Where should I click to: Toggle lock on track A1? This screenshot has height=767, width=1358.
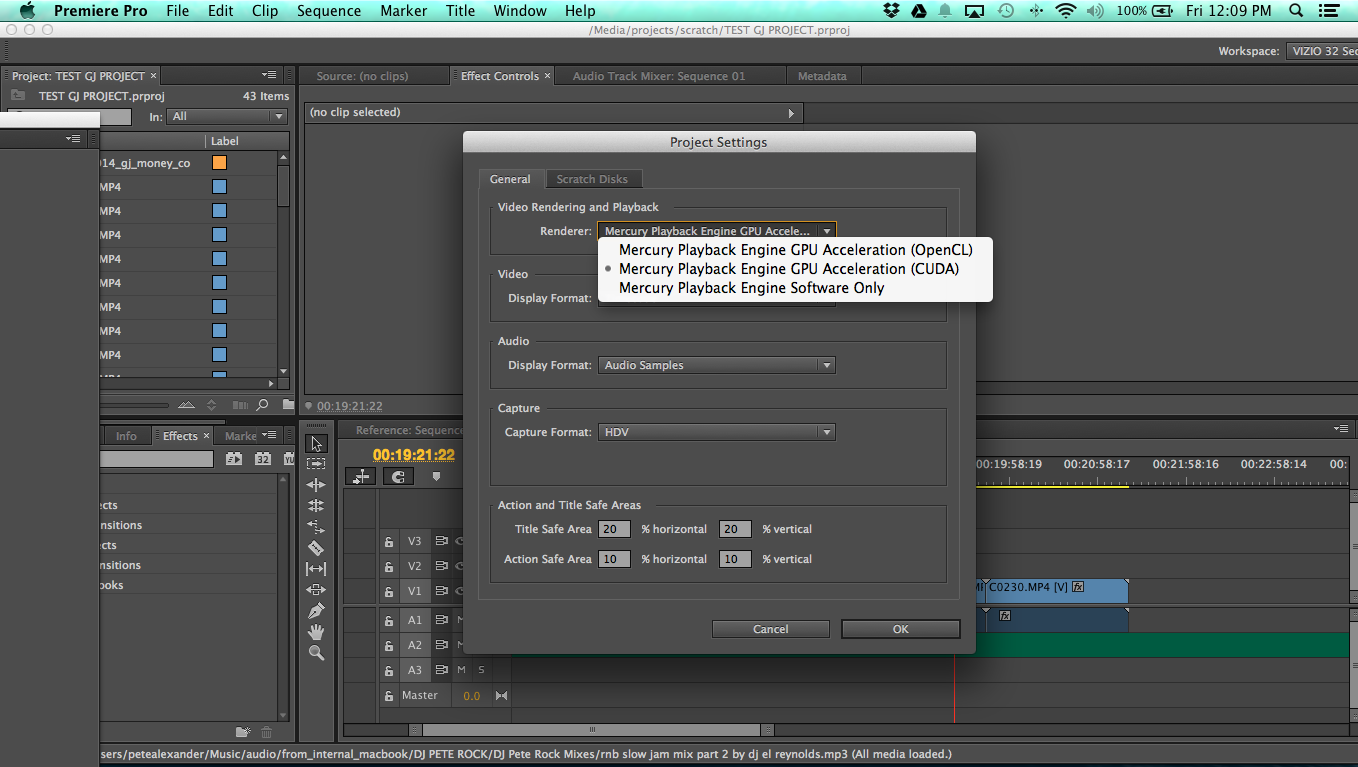[x=389, y=620]
